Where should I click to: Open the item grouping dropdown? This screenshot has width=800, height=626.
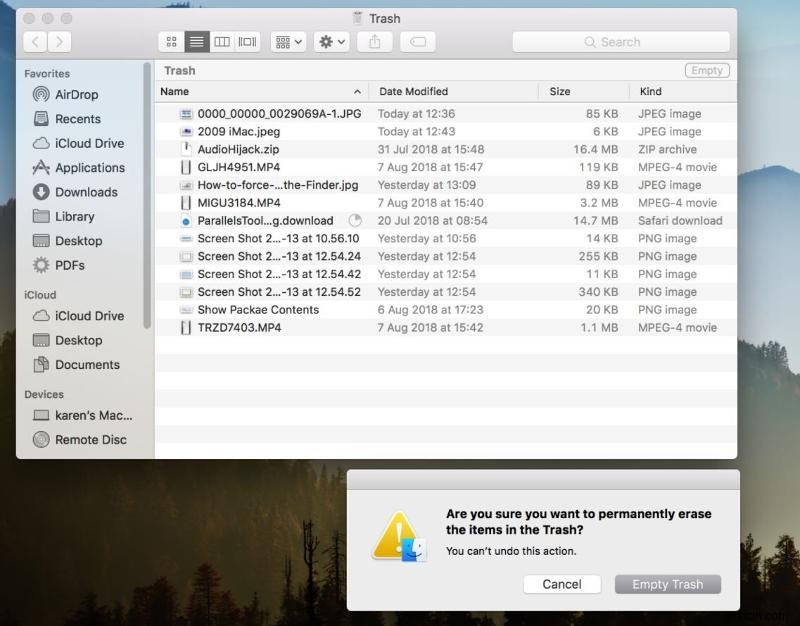[x=286, y=41]
